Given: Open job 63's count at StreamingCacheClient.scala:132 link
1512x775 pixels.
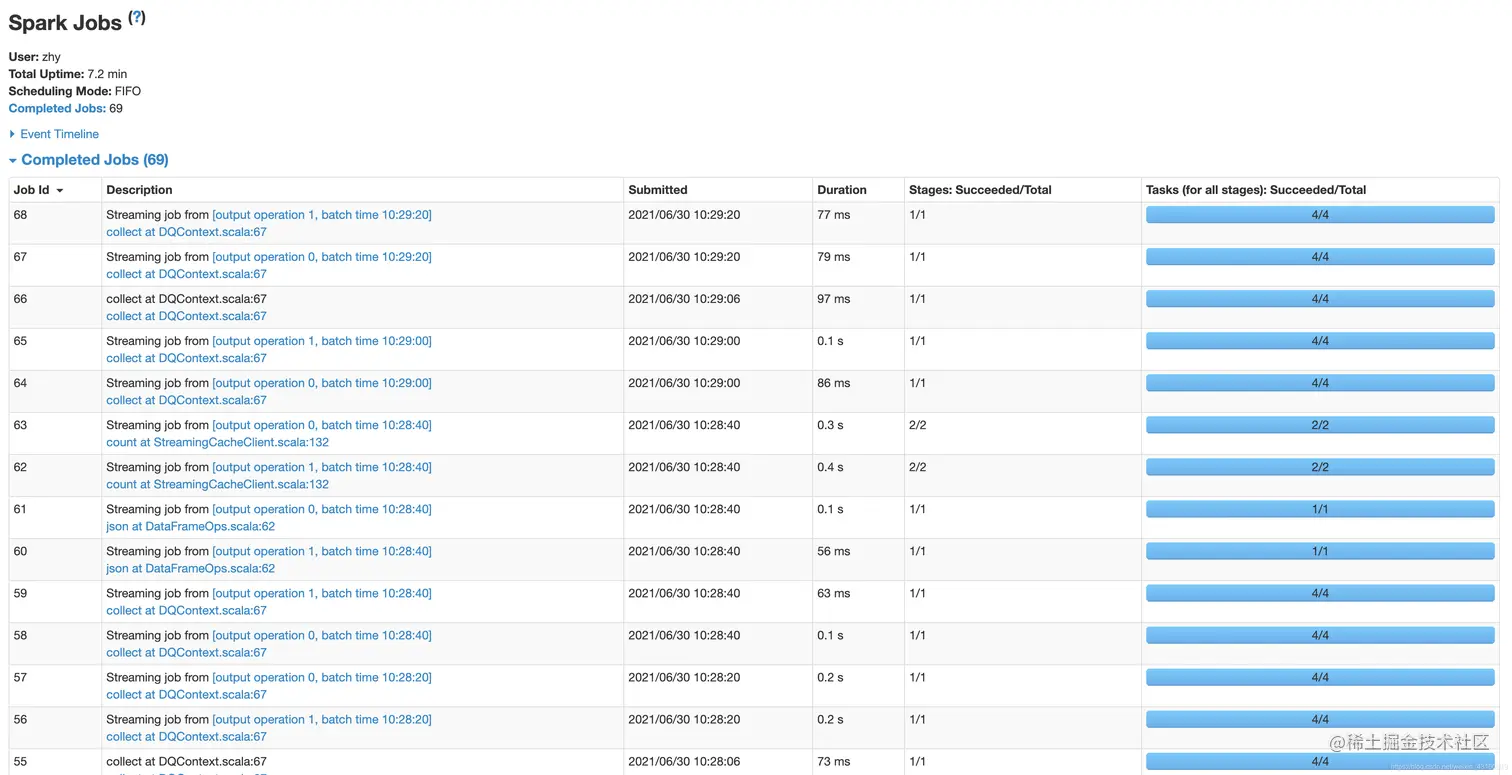Looking at the screenshot, I should click(217, 442).
